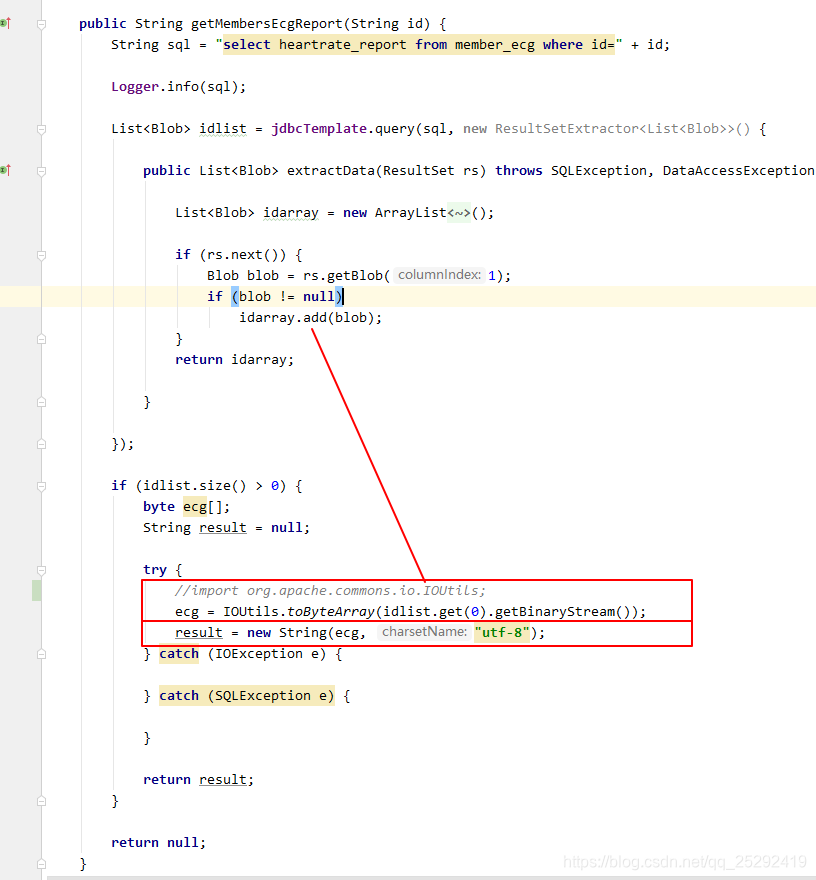Click the Logger class reference
The height and width of the screenshot is (880, 816).
click(x=135, y=86)
